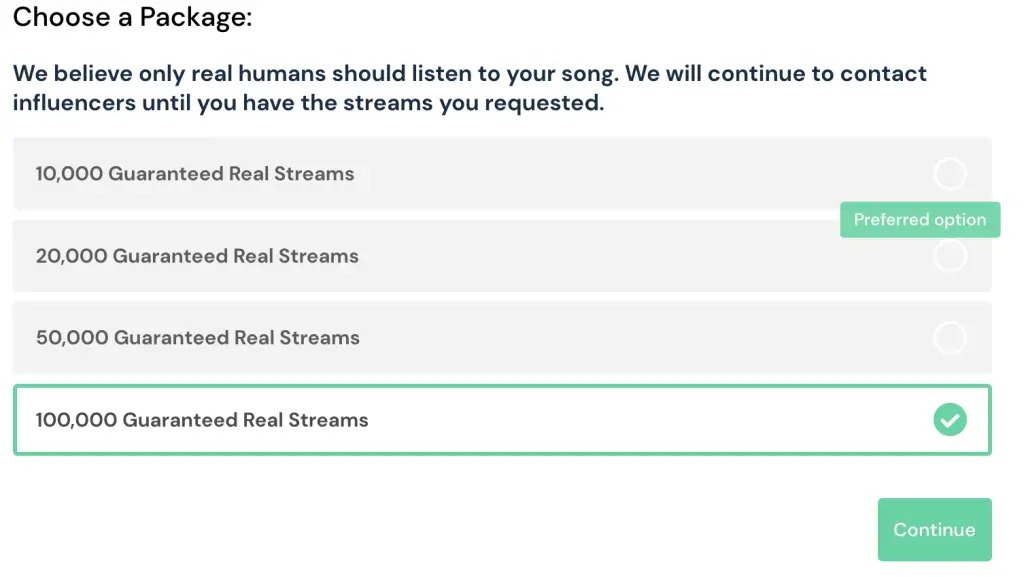
Task: Select the 10,000 Guaranteed Real Streams radio circle
Action: [x=950, y=174]
